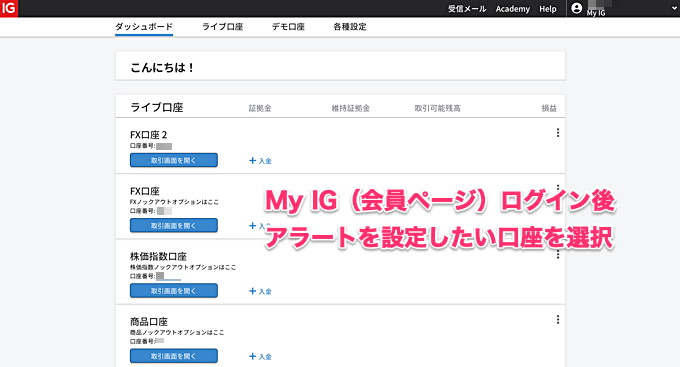
Task: Open the My IG user profile icon
Action: tap(576, 8)
